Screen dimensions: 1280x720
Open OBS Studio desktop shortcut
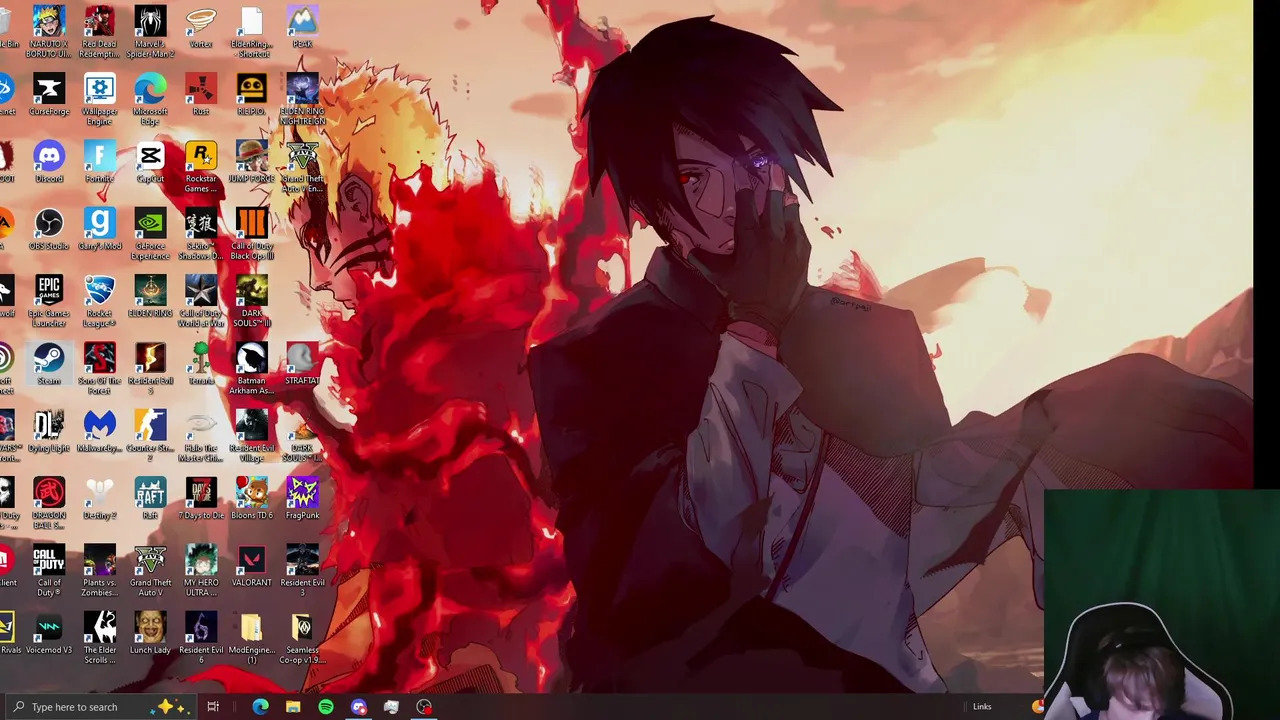tap(48, 229)
